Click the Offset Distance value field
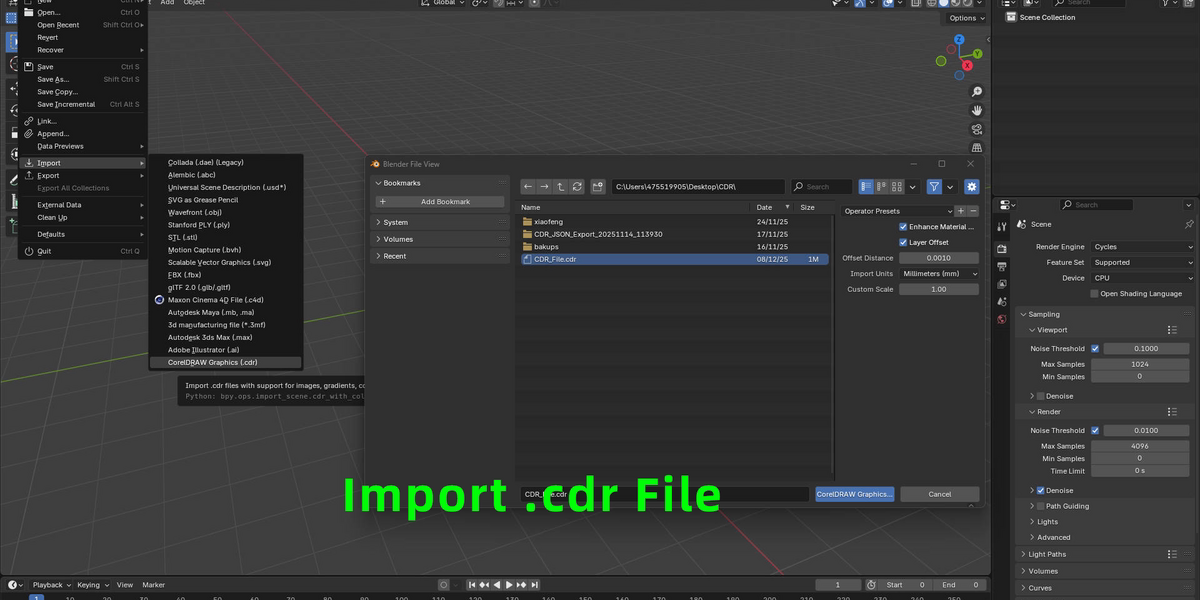This screenshot has width=1200, height=600. tap(938, 258)
